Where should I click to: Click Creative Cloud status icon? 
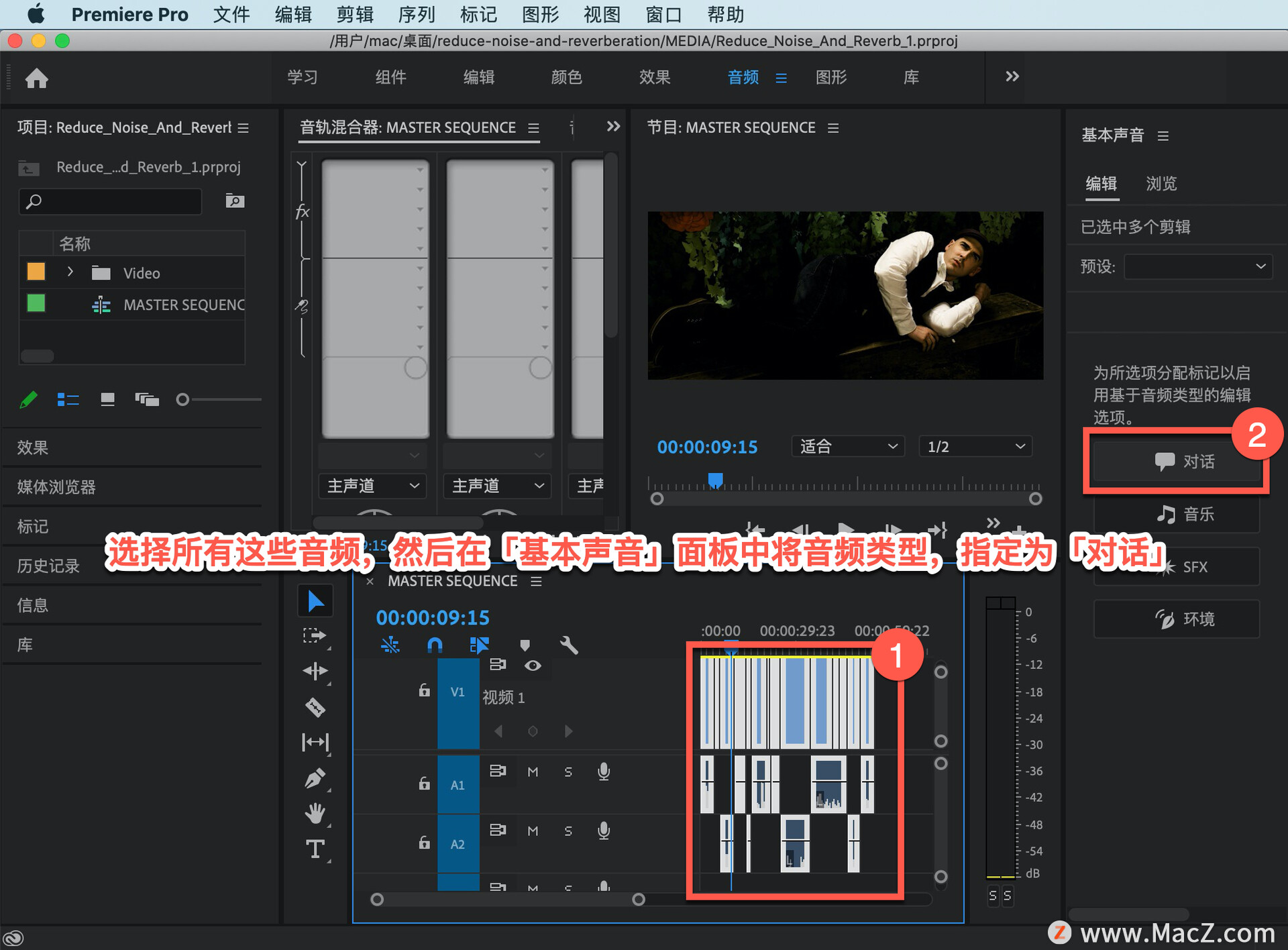[x=13, y=937]
